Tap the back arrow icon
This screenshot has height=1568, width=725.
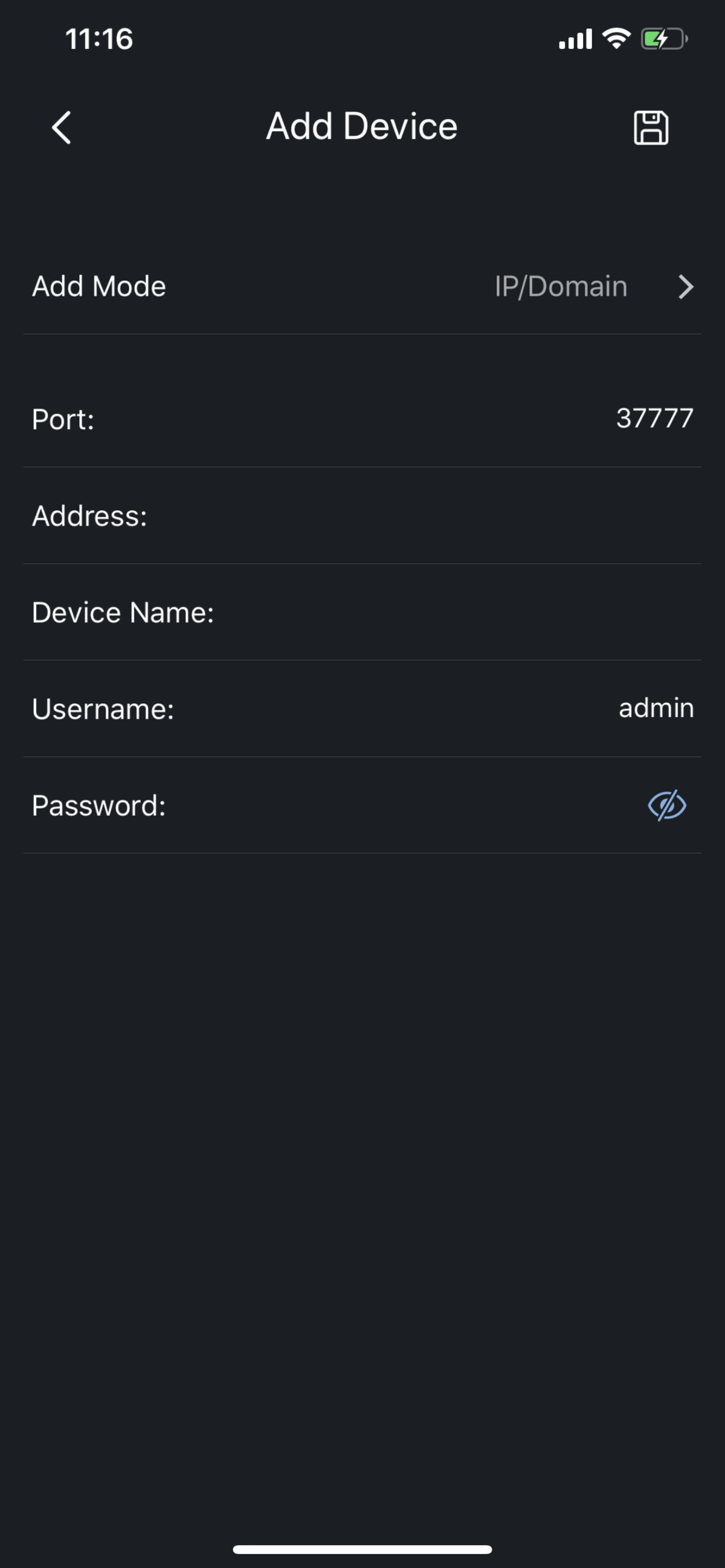[61, 127]
